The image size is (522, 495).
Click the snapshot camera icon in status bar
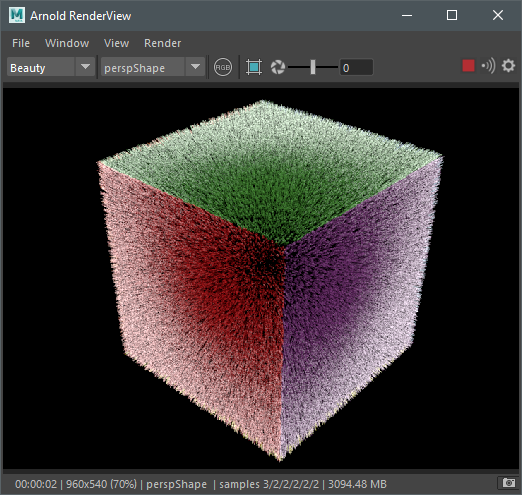[508, 483]
